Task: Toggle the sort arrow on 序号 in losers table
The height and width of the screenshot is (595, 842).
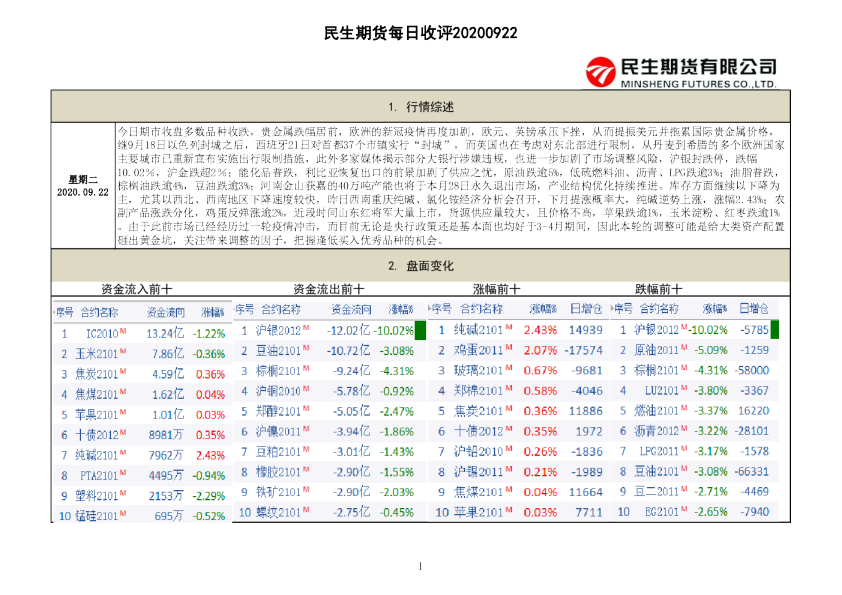Action: click(625, 307)
